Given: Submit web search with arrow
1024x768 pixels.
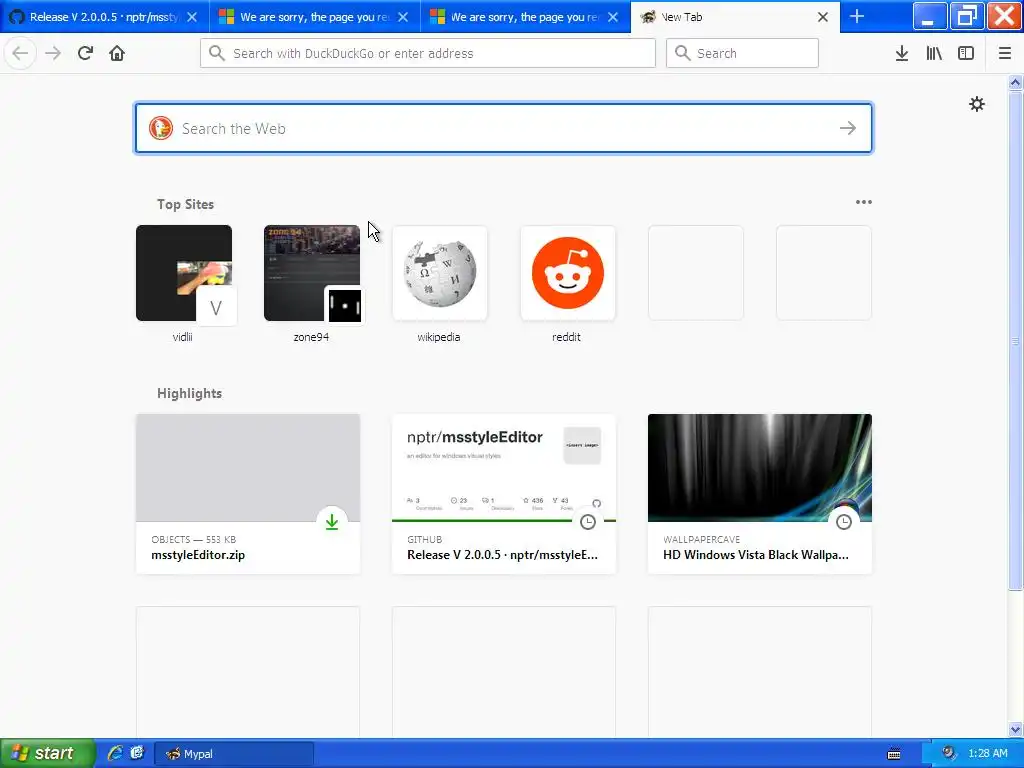Looking at the screenshot, I should [x=848, y=128].
